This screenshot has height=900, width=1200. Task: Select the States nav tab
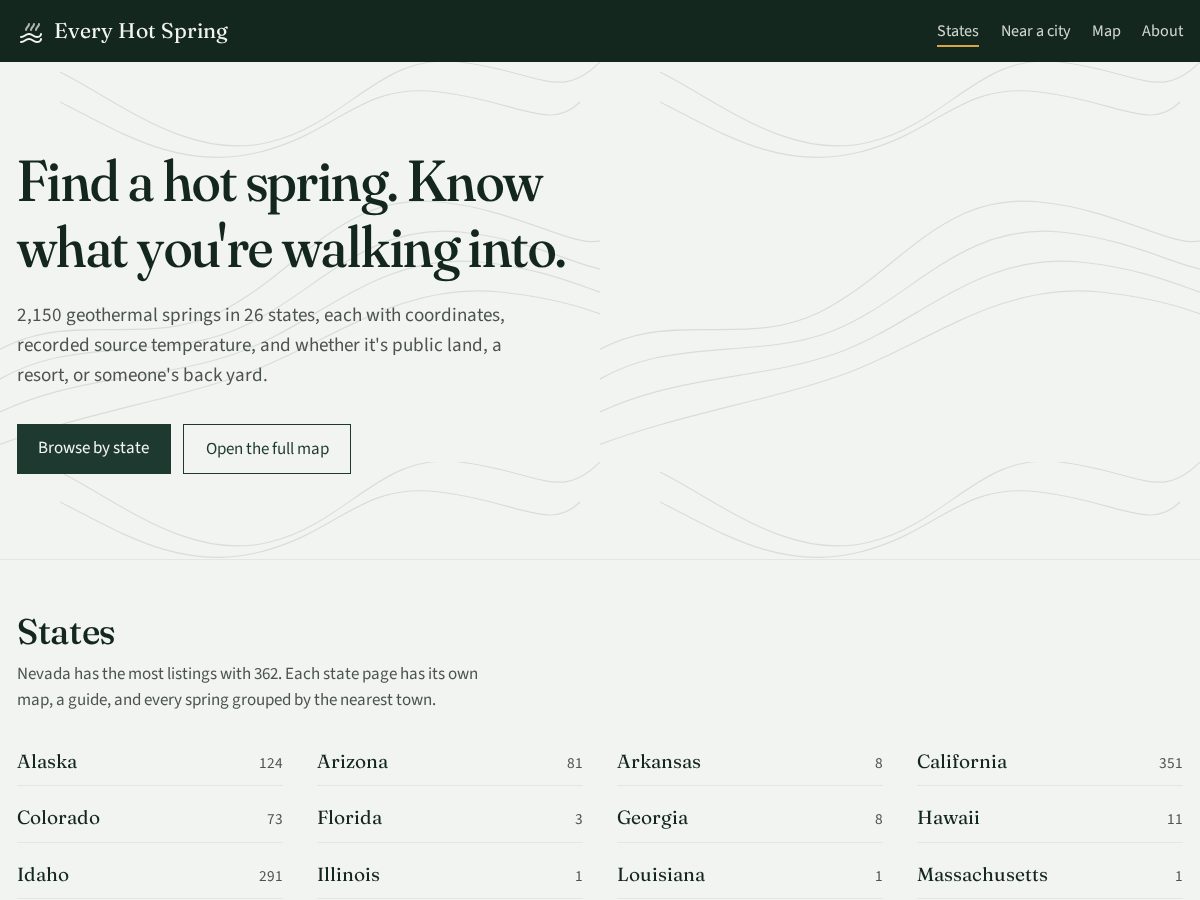coord(958,31)
